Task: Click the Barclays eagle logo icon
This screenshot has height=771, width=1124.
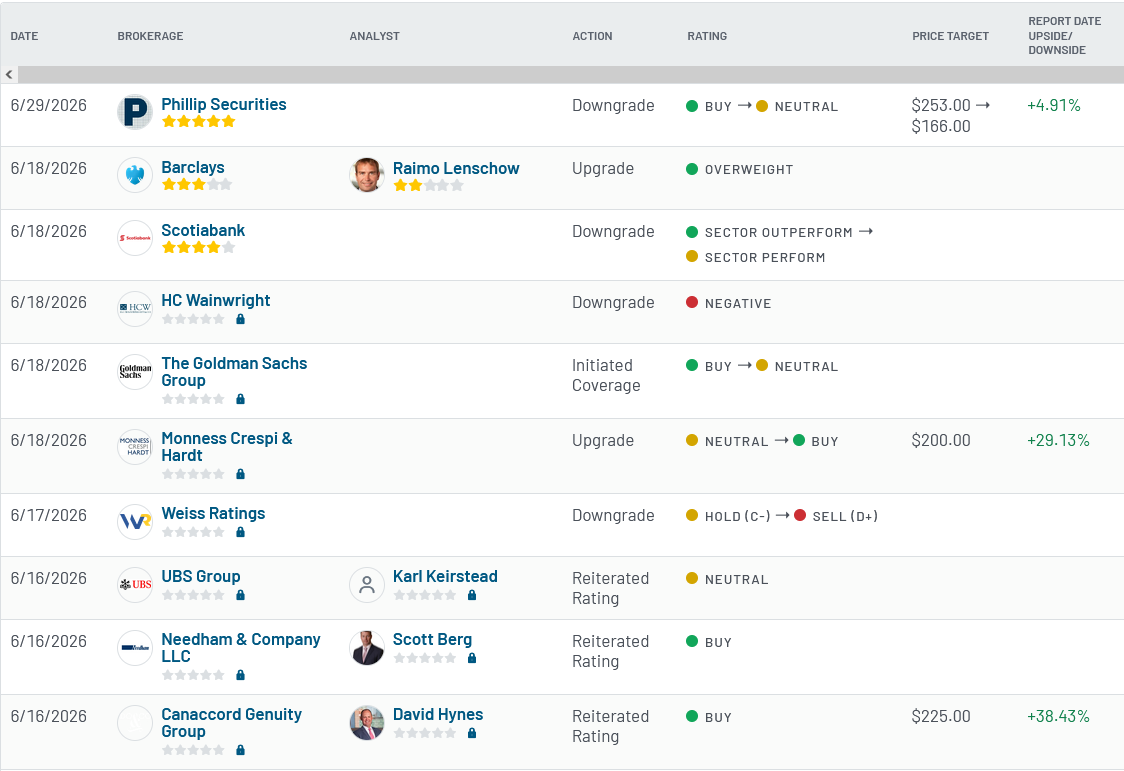Action: coord(135,176)
